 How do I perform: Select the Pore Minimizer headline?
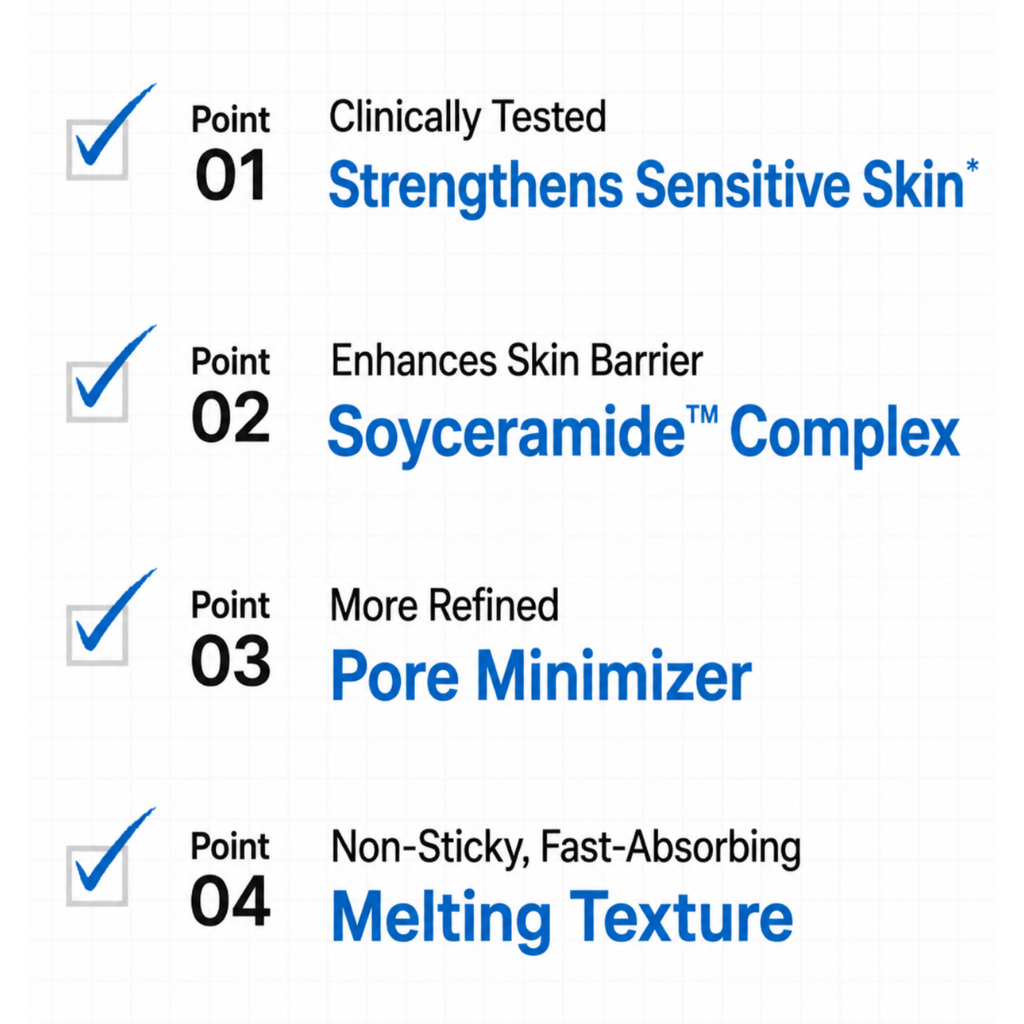pyautogui.click(x=541, y=675)
